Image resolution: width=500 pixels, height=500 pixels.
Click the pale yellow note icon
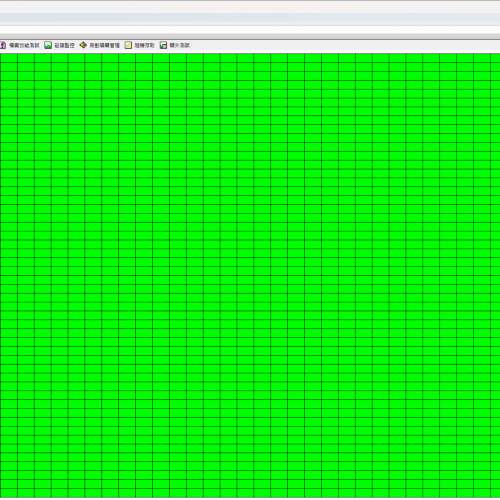click(128, 45)
